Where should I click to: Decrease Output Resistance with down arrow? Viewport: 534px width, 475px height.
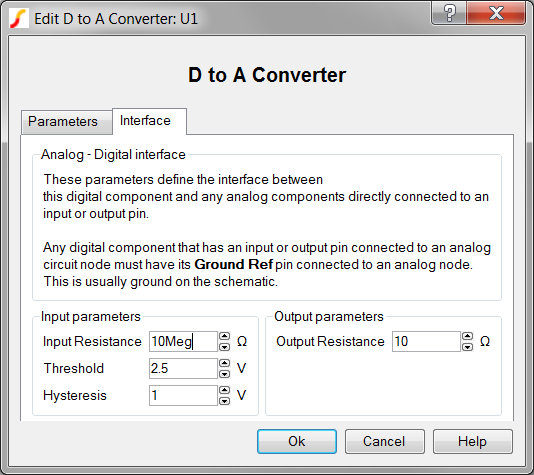click(468, 347)
